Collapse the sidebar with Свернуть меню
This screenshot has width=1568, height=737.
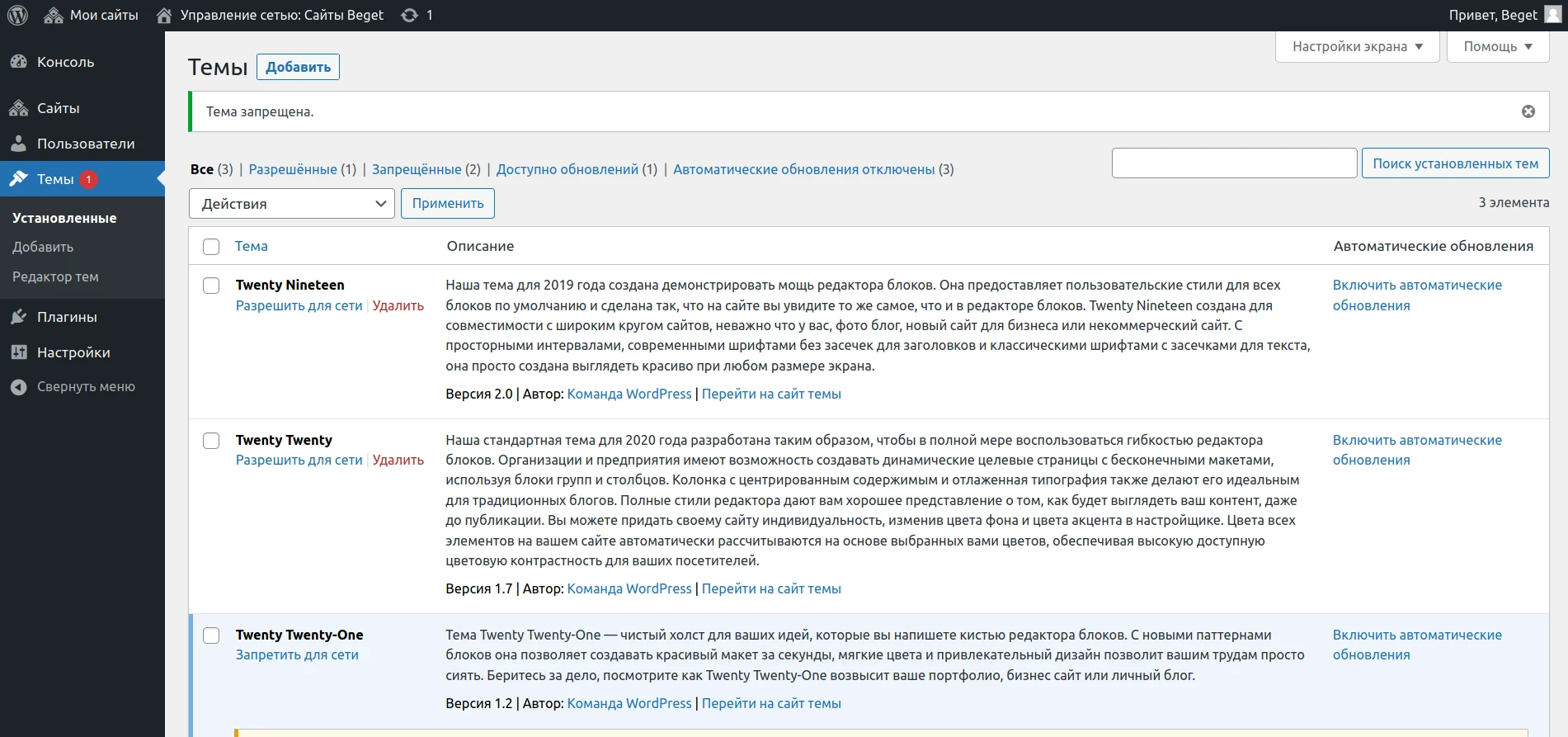click(x=85, y=386)
